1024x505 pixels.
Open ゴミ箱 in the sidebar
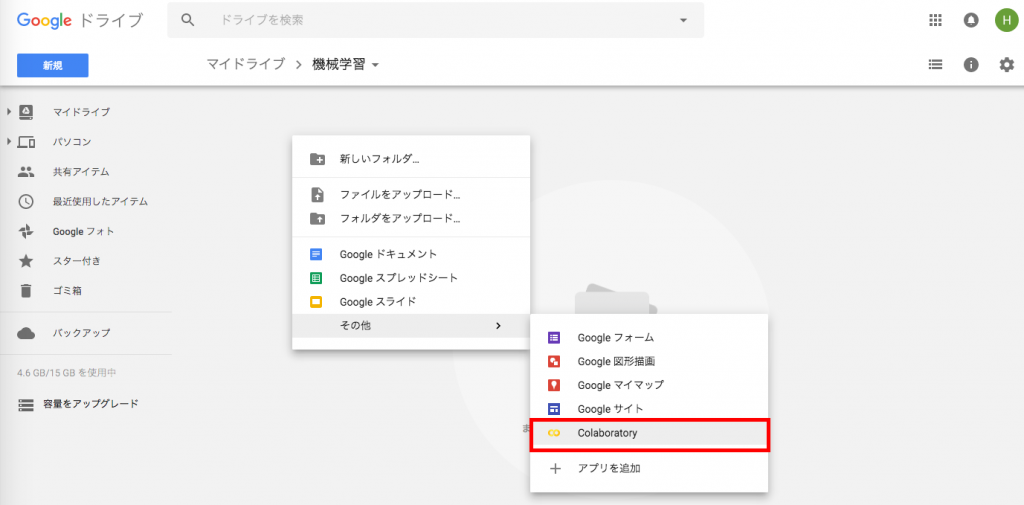click(67, 291)
